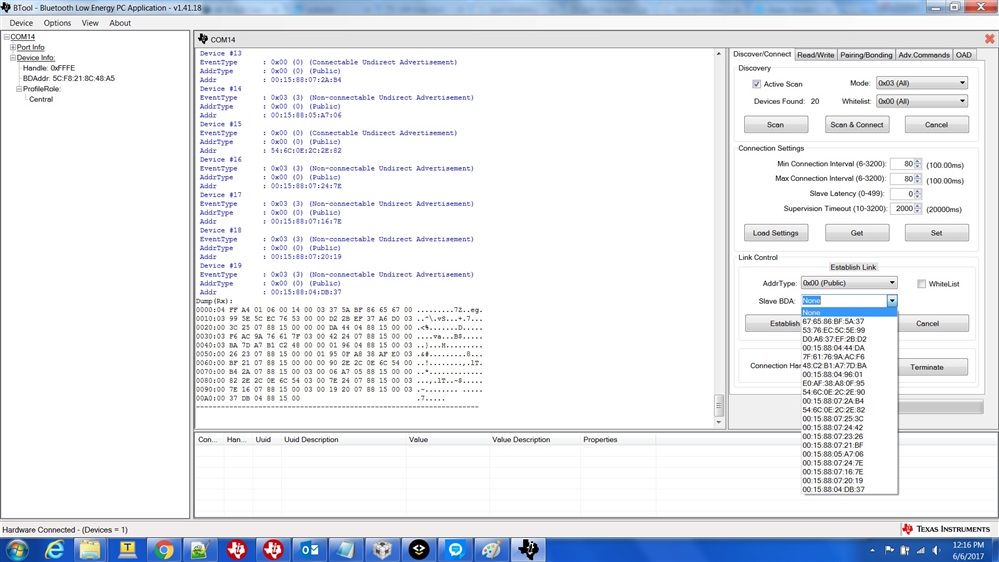Click the Load Settings button
The width and height of the screenshot is (999, 562).
click(x=775, y=233)
